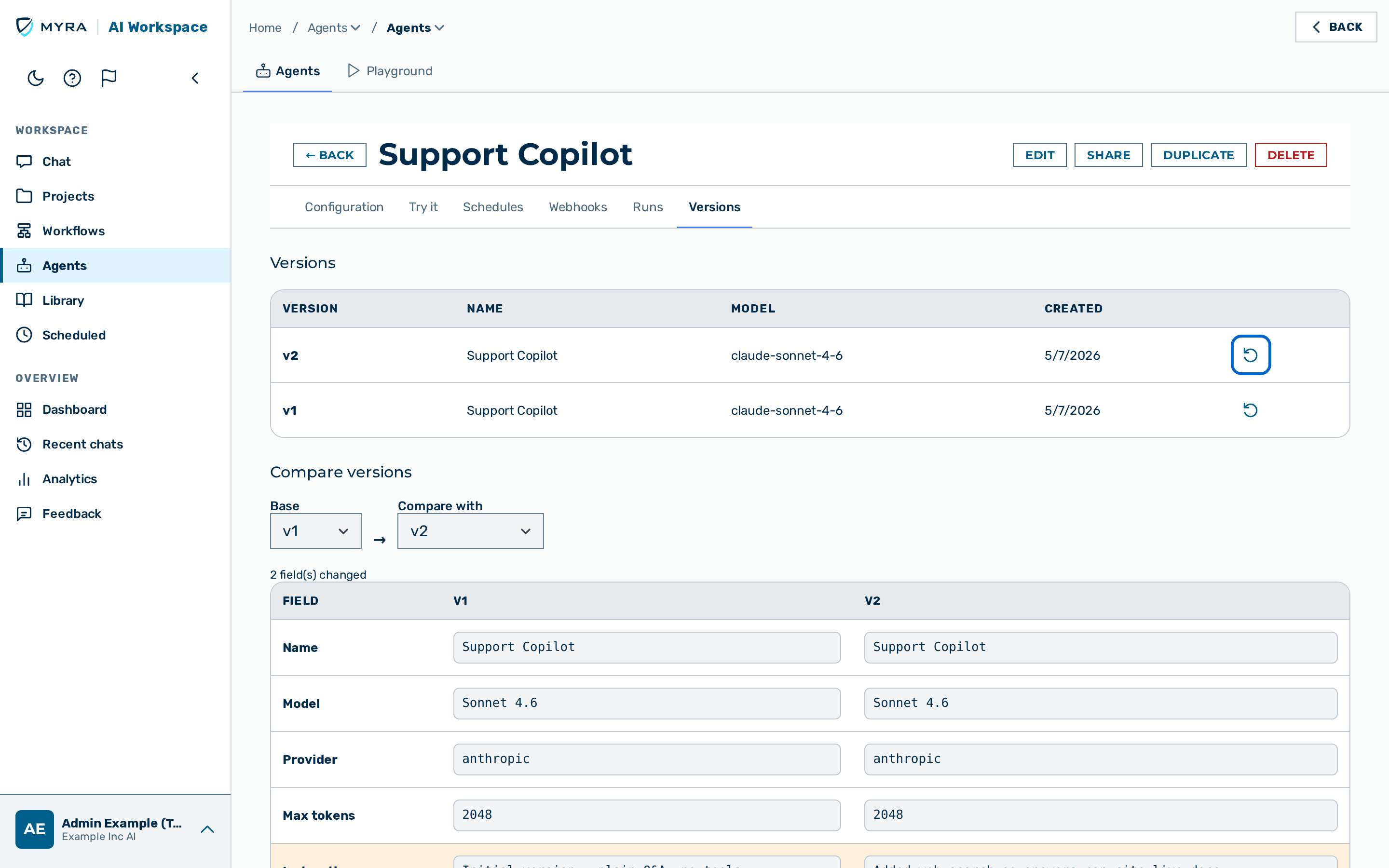This screenshot has height=868, width=1389.
Task: Open the Base version dropdown
Action: coord(316,531)
